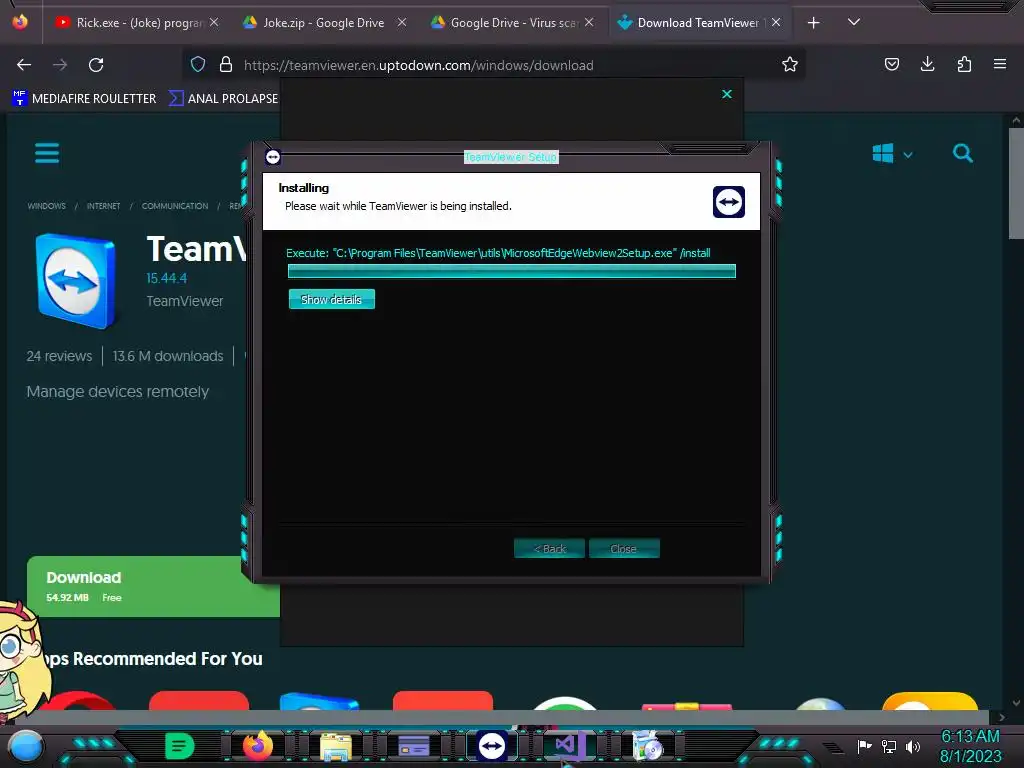This screenshot has width=1024, height=768.
Task: Click INTERNET breadcrumb link
Action: click(103, 206)
